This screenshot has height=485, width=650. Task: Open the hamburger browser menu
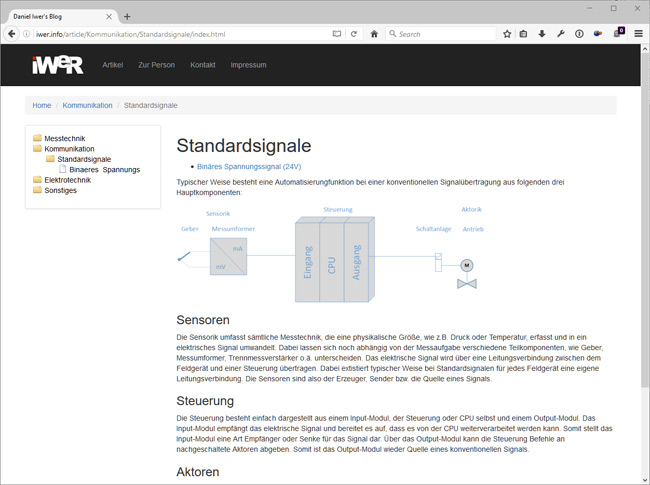coord(638,34)
